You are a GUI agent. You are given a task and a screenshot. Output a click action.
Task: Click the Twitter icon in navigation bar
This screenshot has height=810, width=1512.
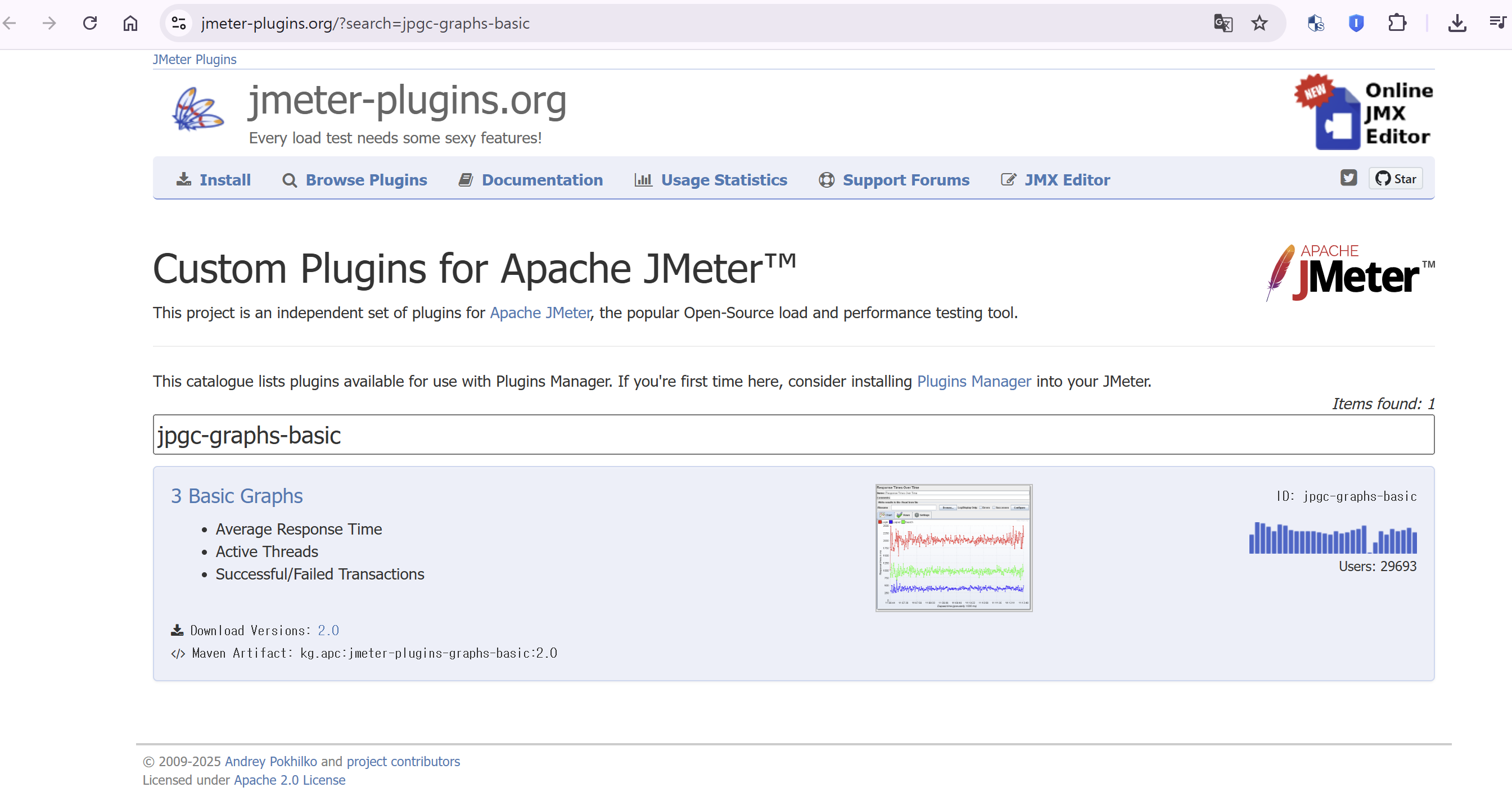(1348, 178)
